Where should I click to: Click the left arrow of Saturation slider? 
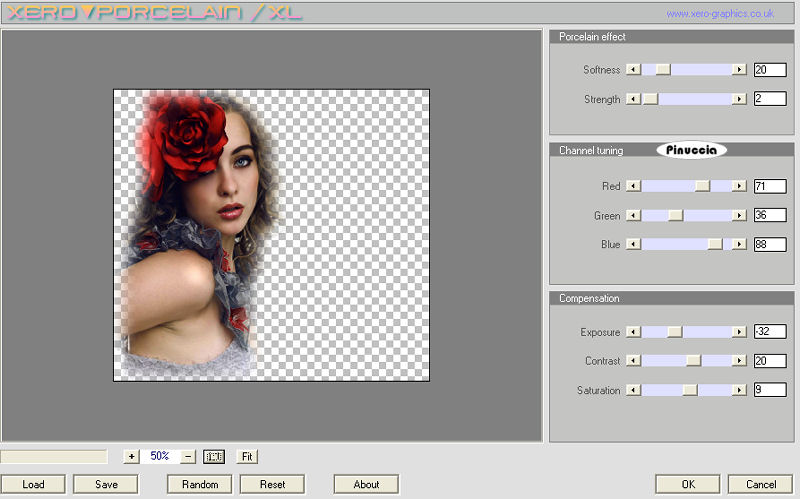pos(633,390)
